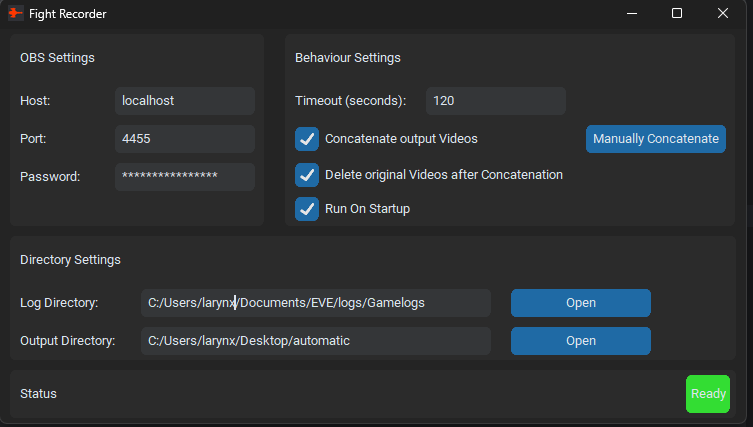Click the Directory Settings section heading
Viewport: 753px width, 427px height.
pyautogui.click(x=70, y=260)
